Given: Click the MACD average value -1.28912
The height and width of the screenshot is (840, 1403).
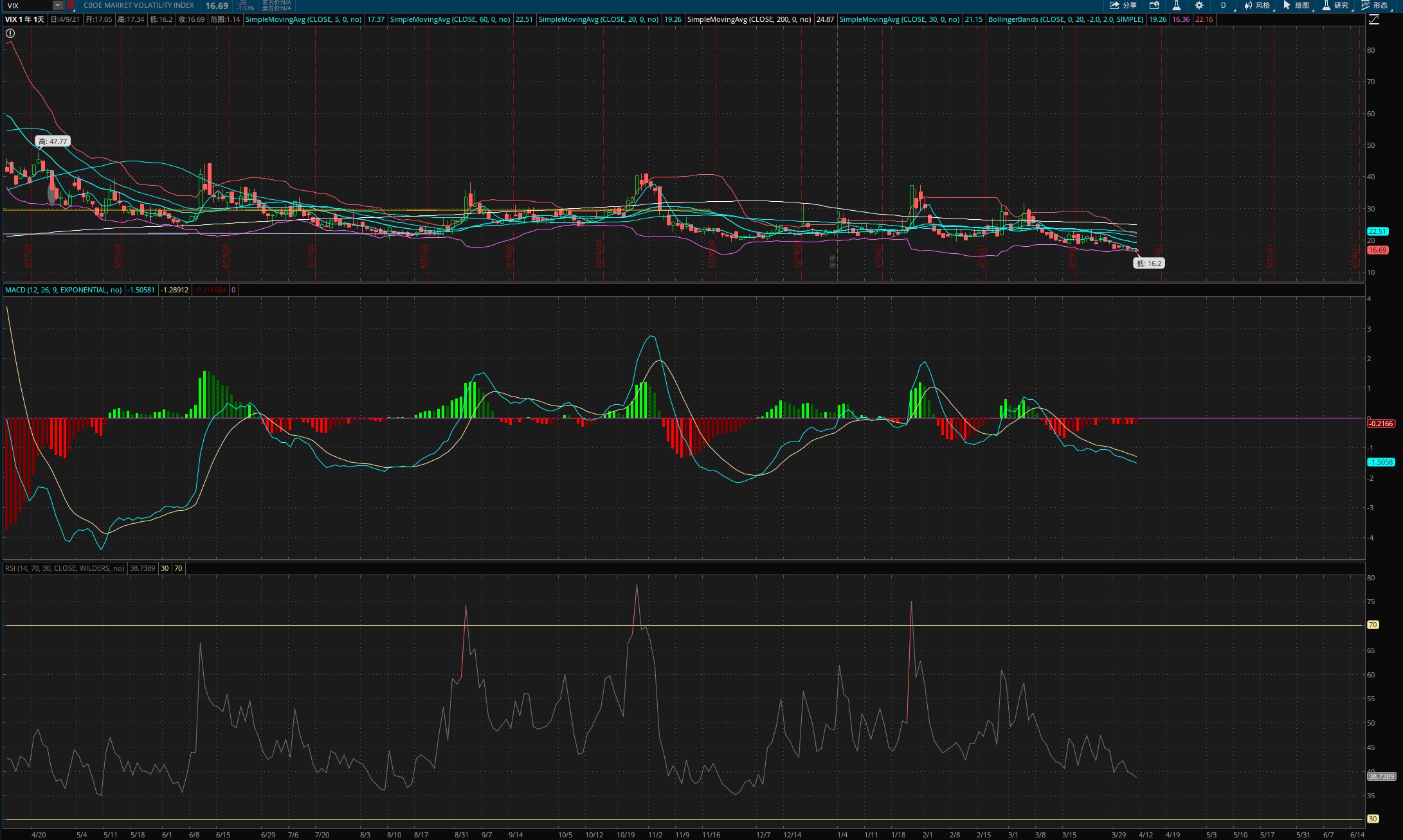Looking at the screenshot, I should point(175,290).
